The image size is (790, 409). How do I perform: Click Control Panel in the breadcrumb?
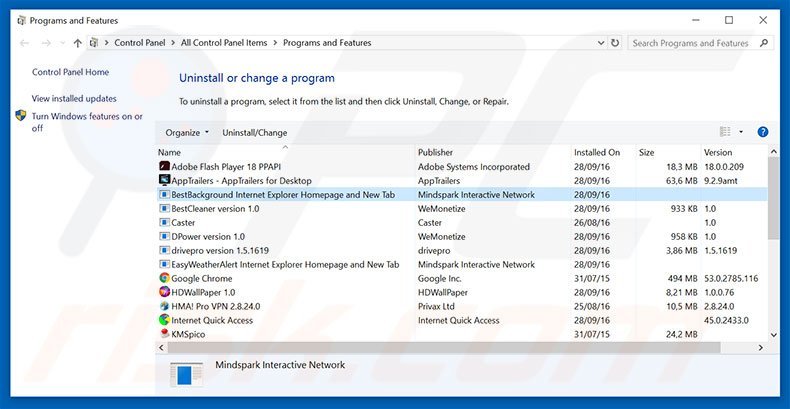[140, 43]
